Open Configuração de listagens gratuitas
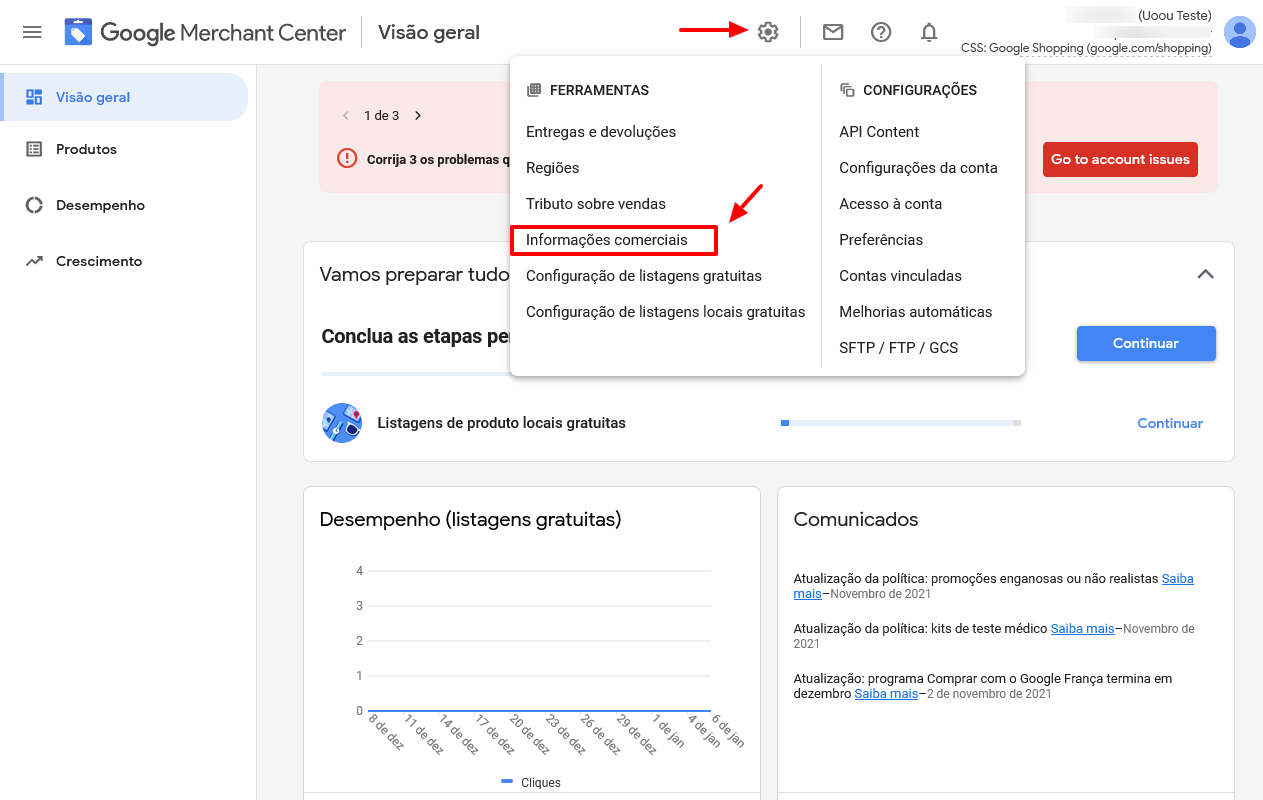1263x800 pixels. [644, 276]
